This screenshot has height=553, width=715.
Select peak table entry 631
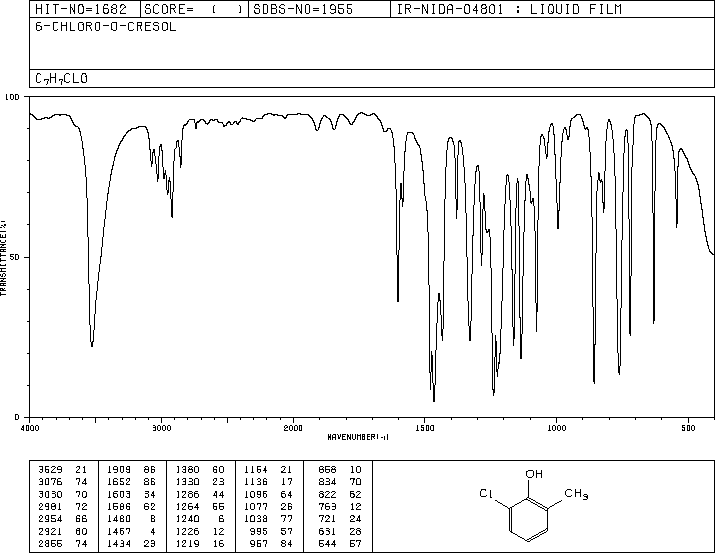point(327,531)
